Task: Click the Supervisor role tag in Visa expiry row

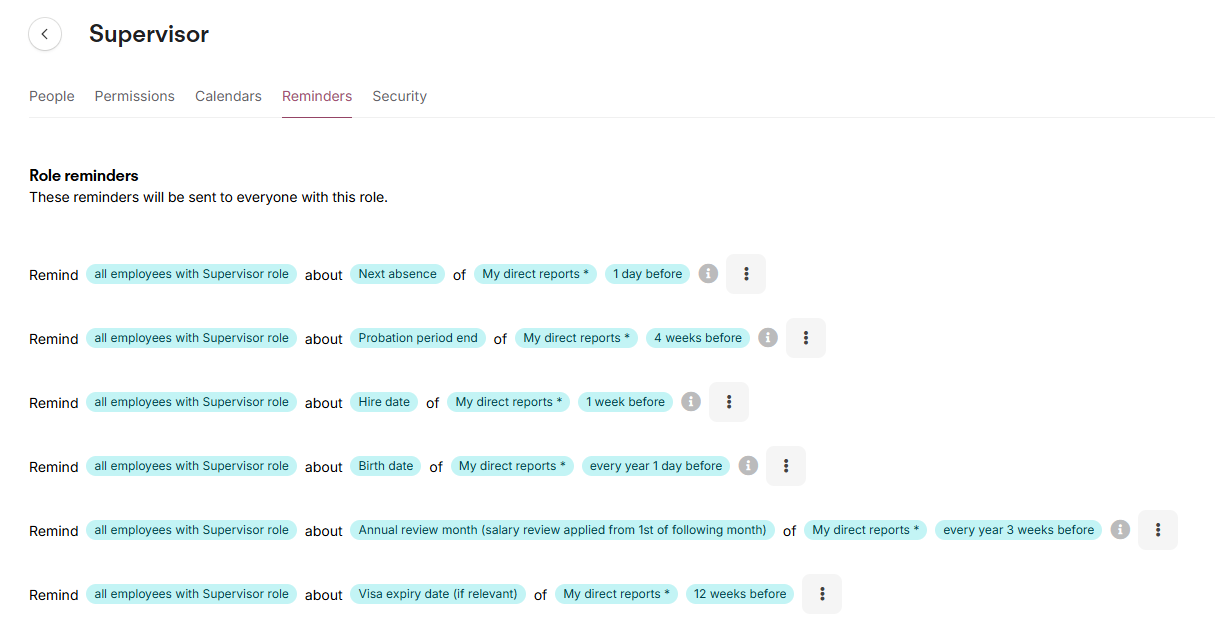Action: pos(192,594)
